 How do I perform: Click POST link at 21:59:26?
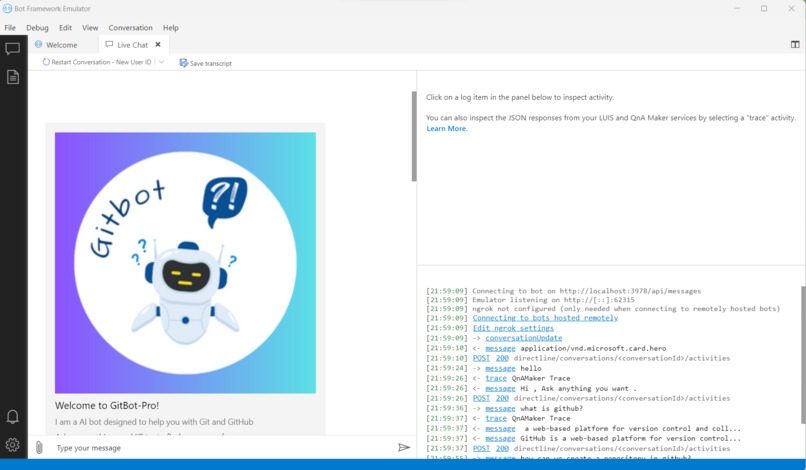click(481, 398)
